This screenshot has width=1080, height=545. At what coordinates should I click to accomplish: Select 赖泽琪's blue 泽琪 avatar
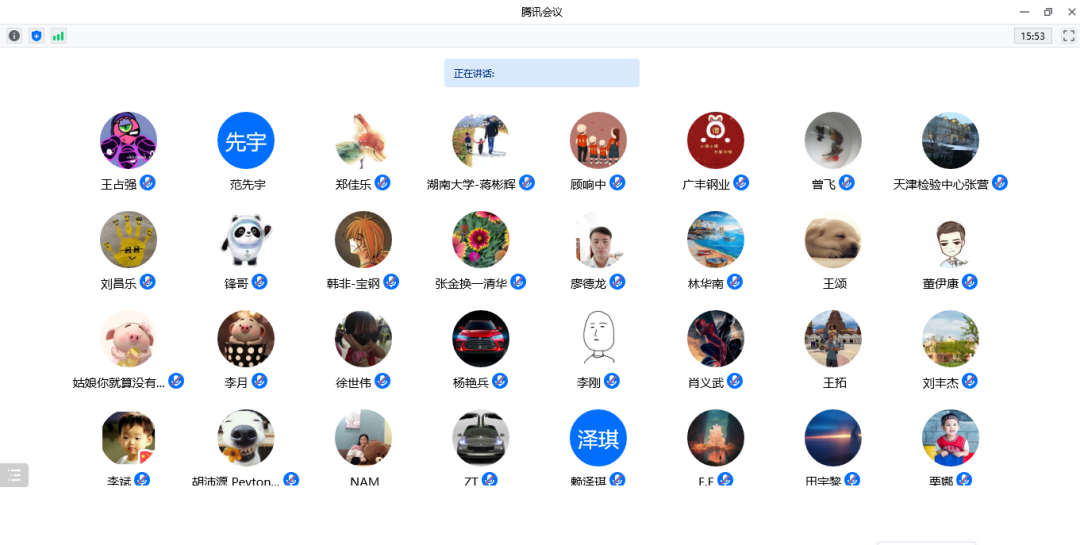click(598, 438)
